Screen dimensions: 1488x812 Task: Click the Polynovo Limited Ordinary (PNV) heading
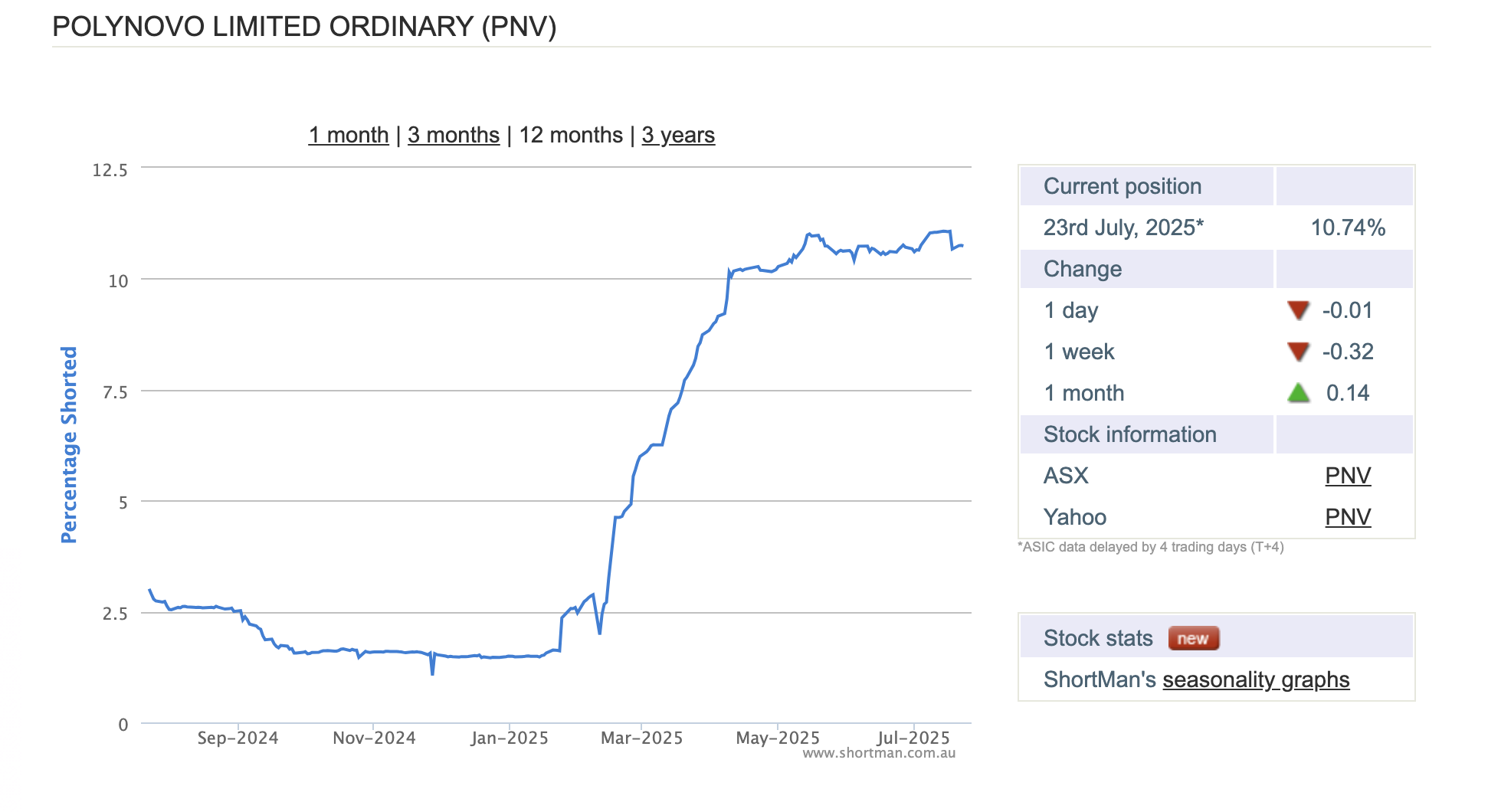304,27
